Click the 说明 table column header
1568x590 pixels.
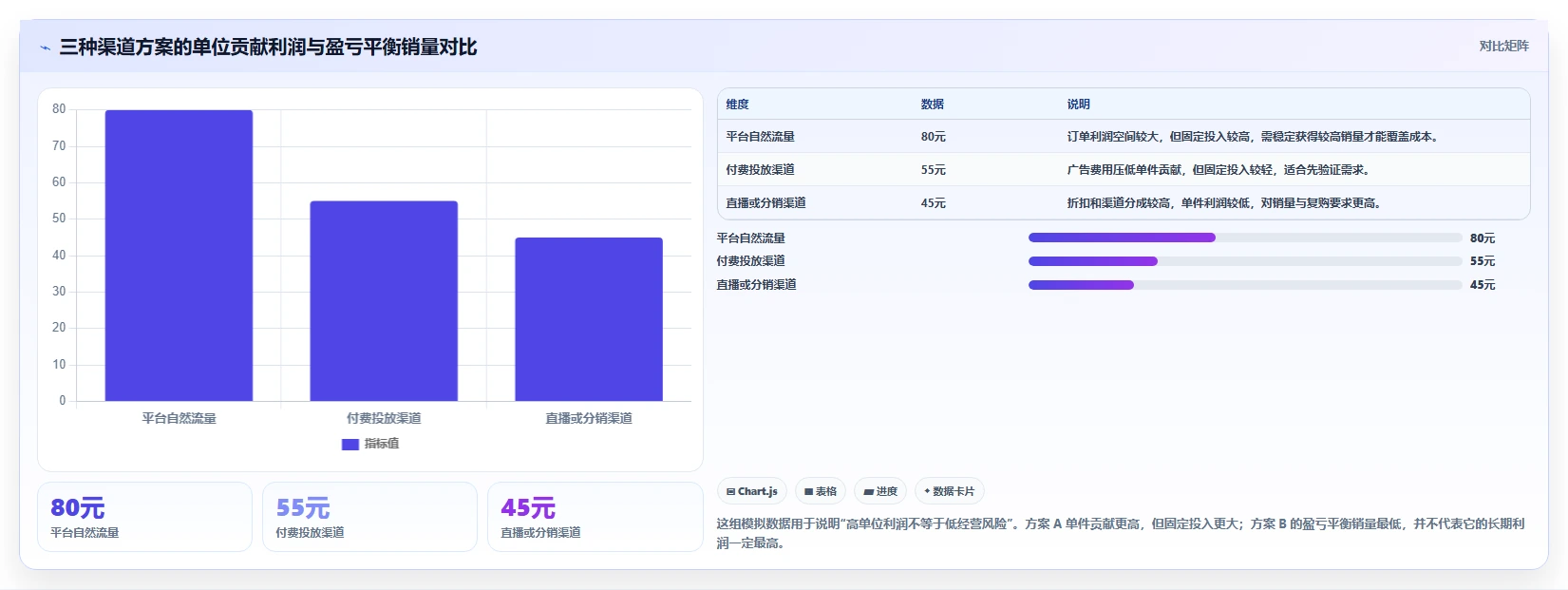(x=1079, y=105)
